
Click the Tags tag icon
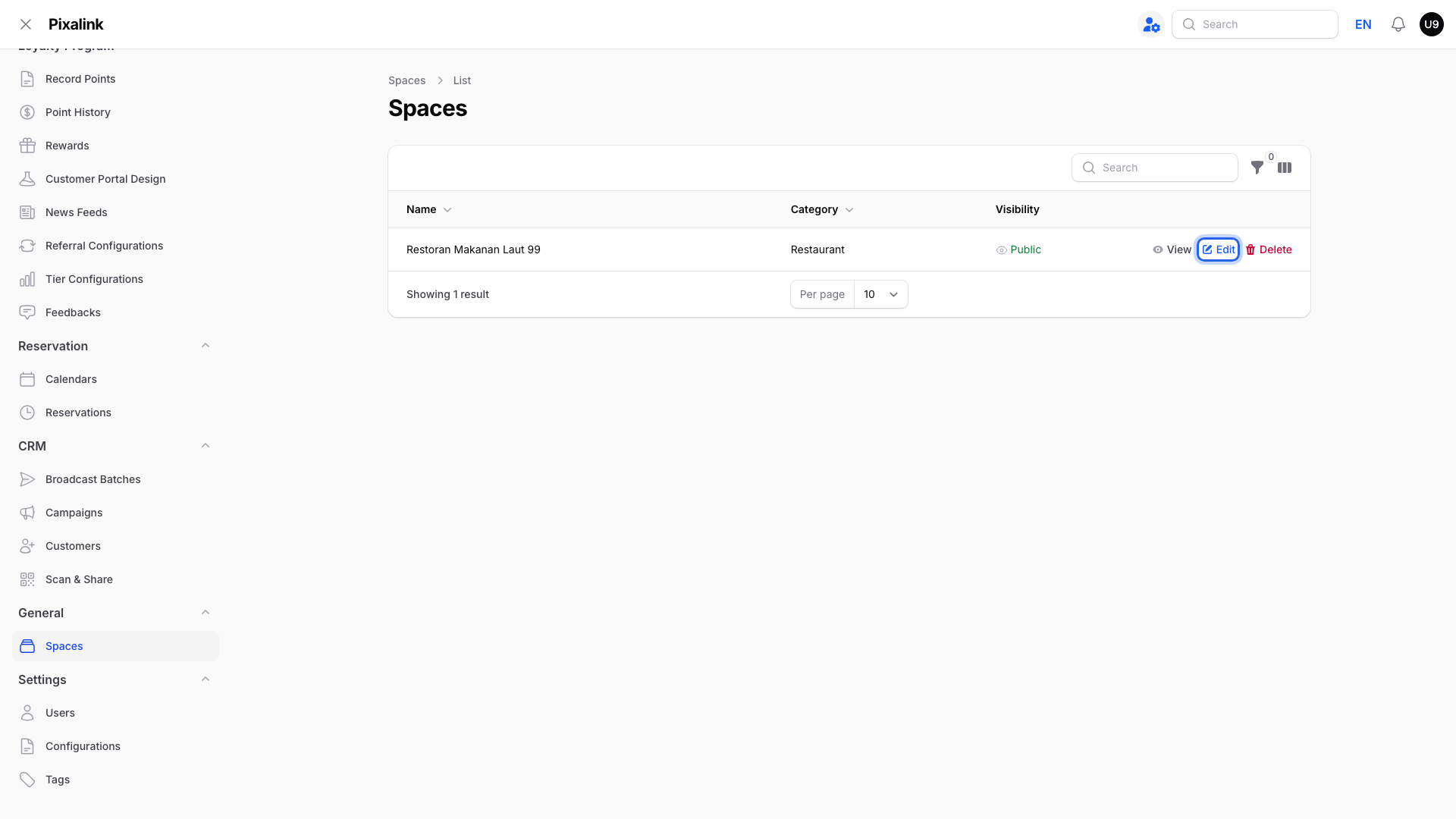(27, 780)
